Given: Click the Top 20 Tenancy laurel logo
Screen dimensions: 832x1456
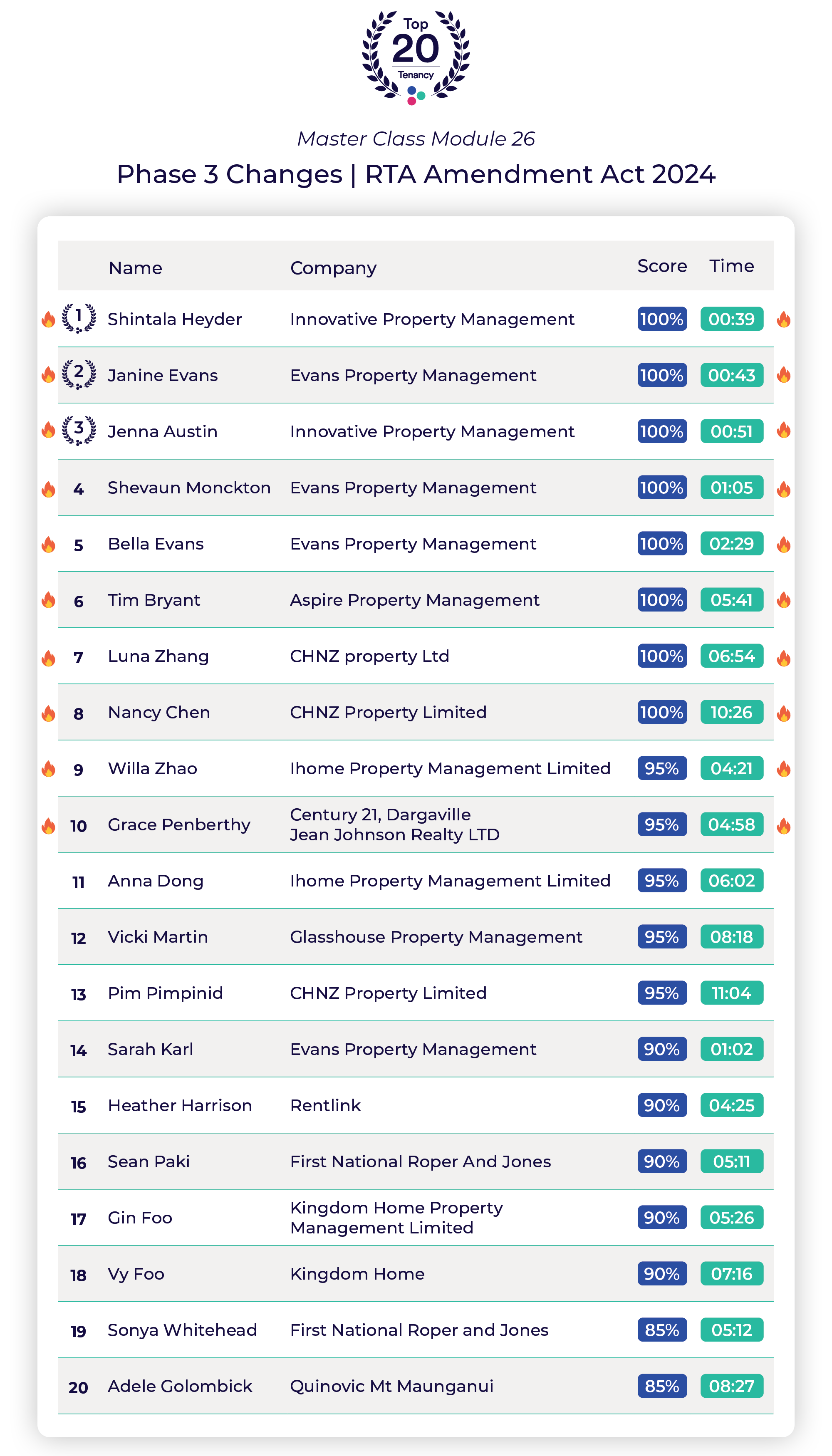Looking at the screenshot, I should click(416, 57).
